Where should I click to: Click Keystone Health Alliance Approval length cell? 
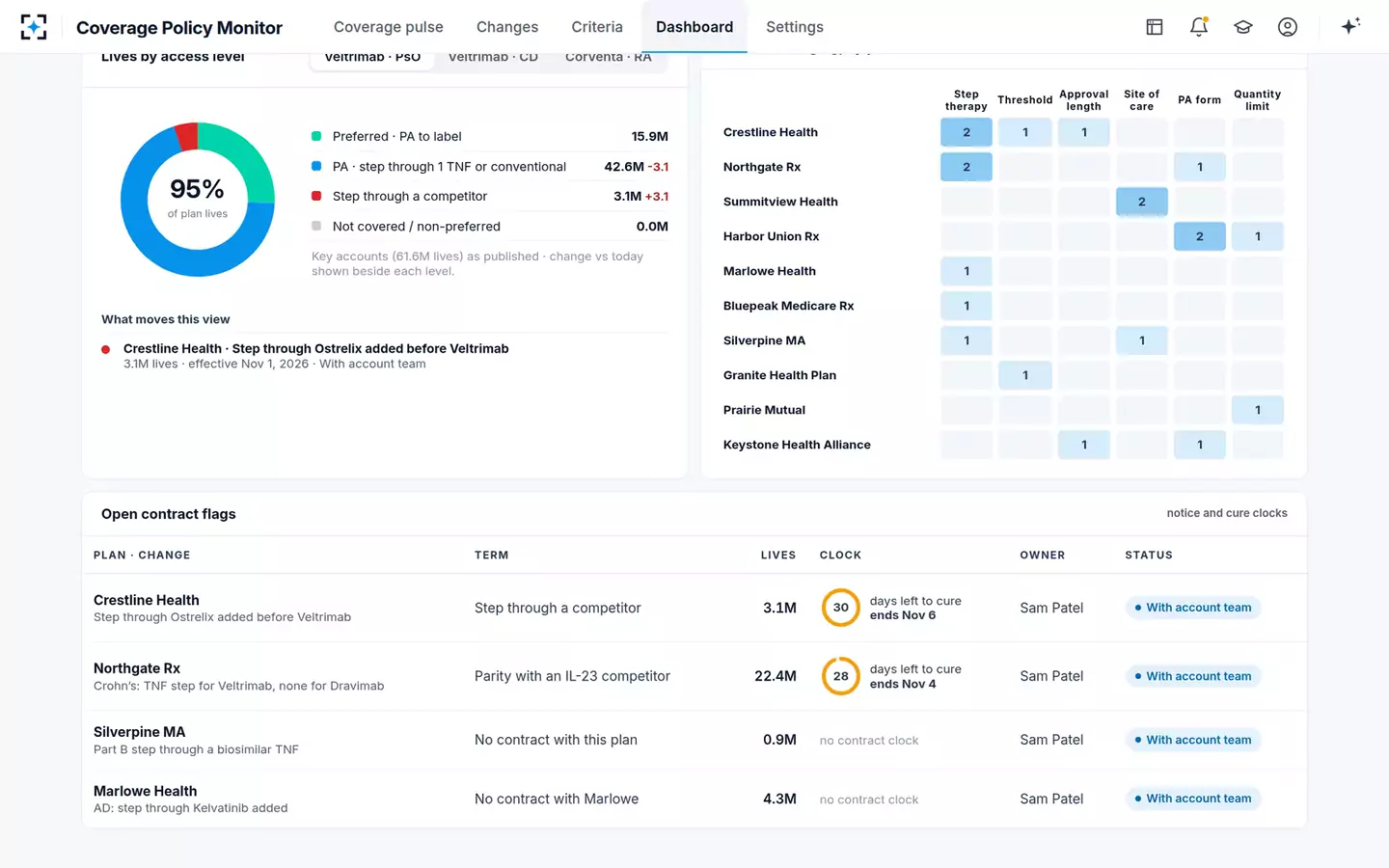point(1084,445)
